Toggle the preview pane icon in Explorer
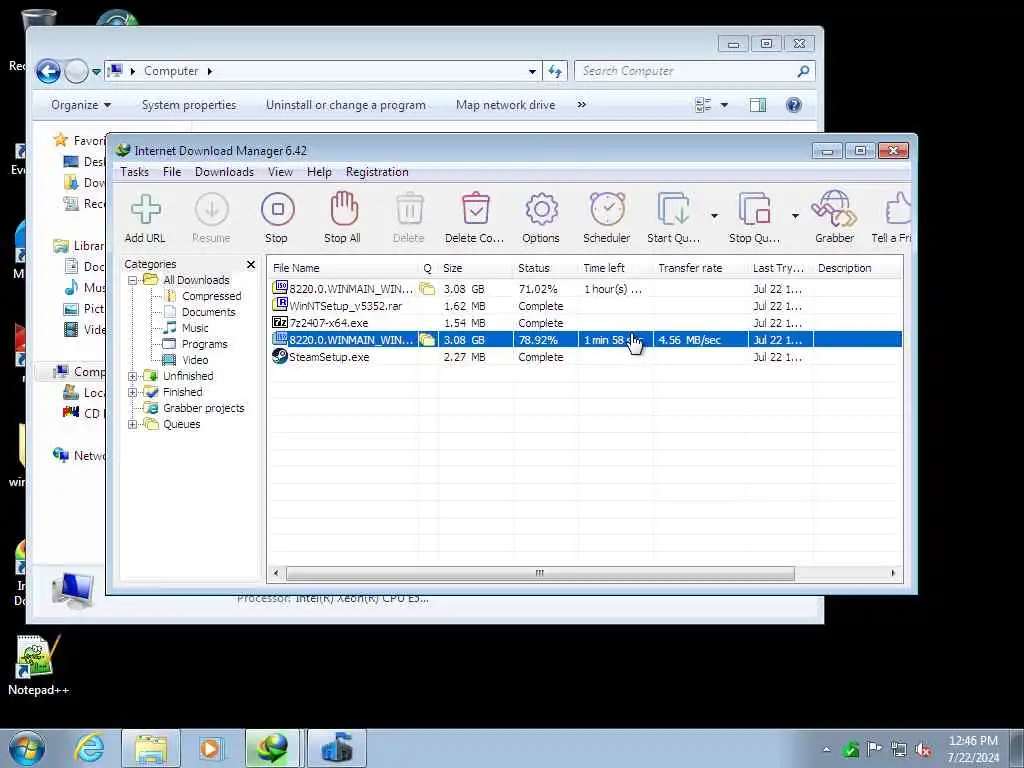Viewport: 1024px width, 768px height. (x=758, y=105)
